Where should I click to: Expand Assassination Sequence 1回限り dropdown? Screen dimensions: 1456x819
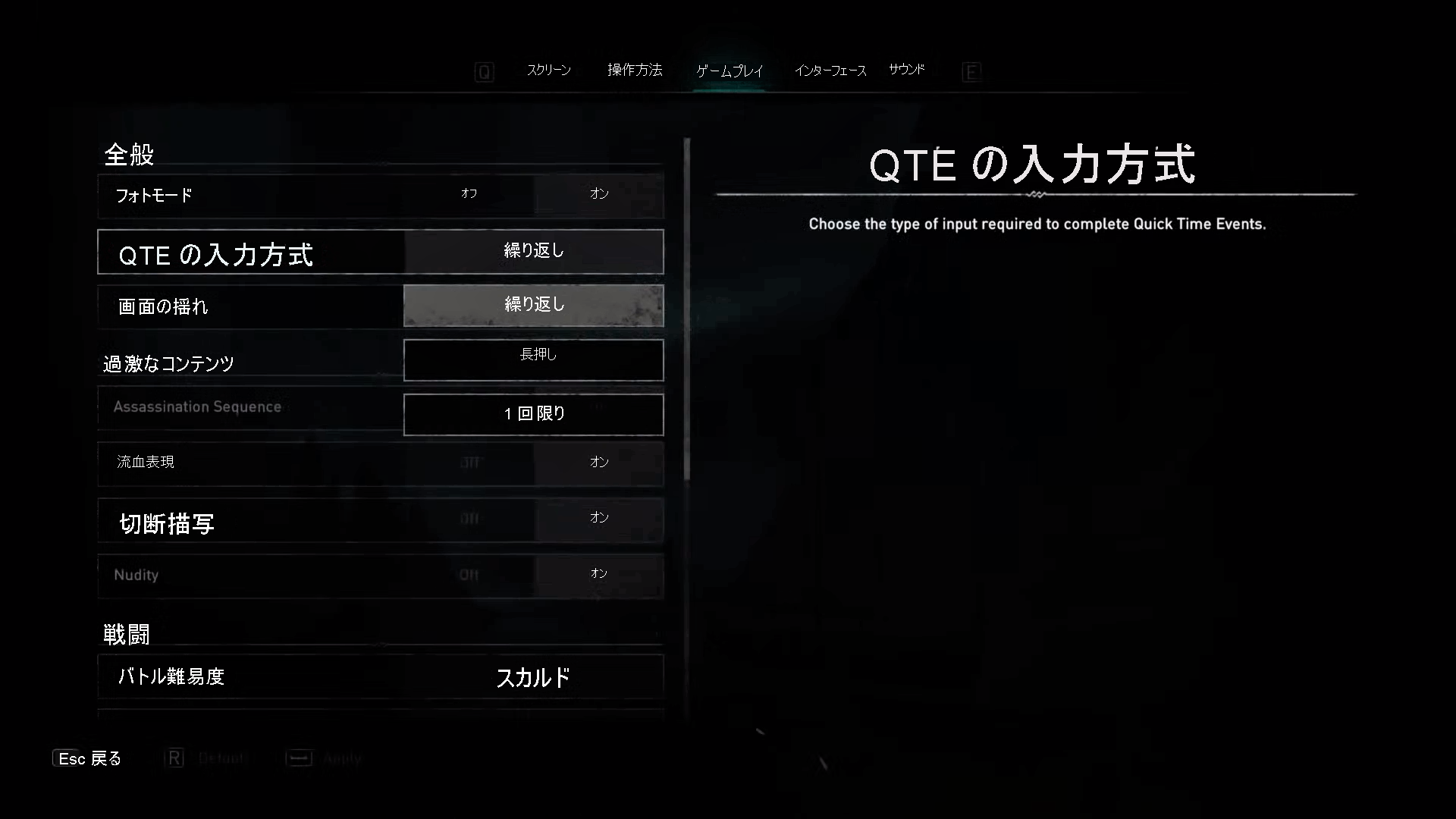[x=534, y=413]
